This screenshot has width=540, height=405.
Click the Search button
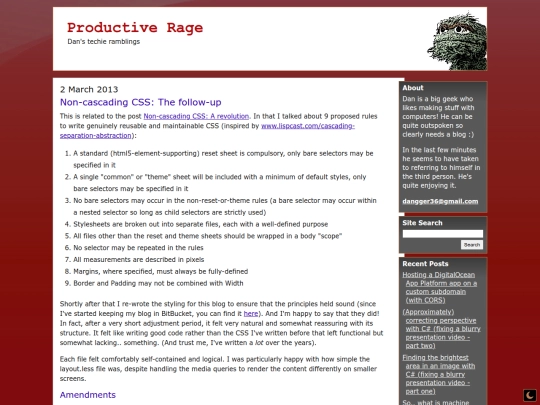click(x=472, y=245)
